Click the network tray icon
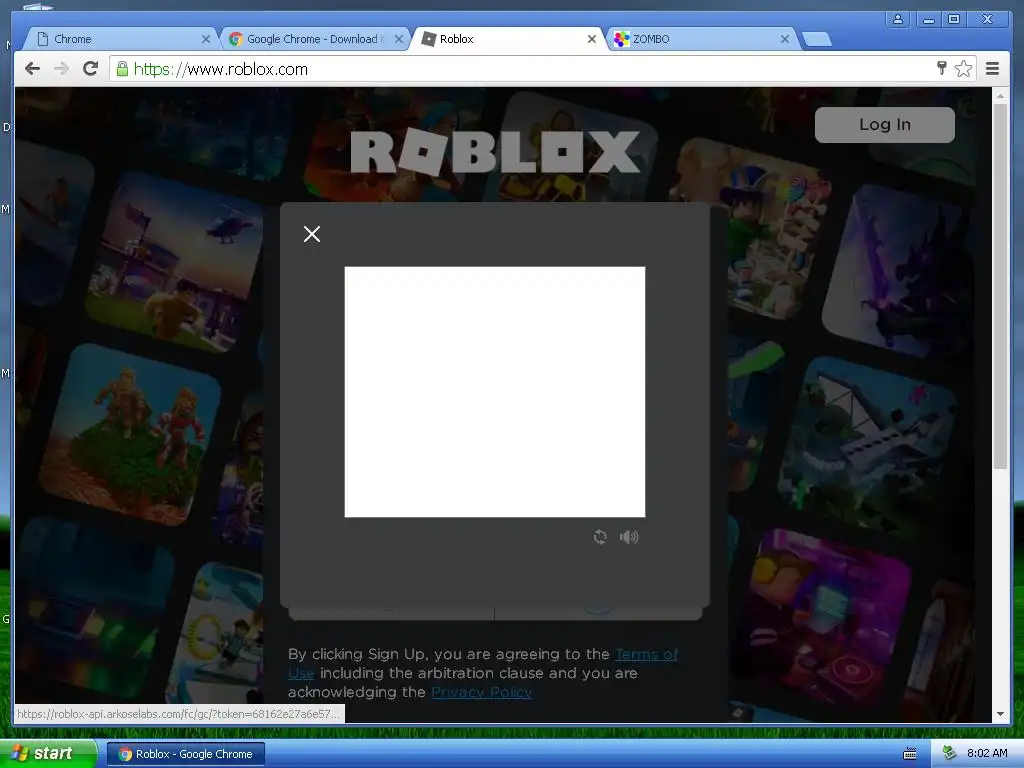 coord(949,754)
